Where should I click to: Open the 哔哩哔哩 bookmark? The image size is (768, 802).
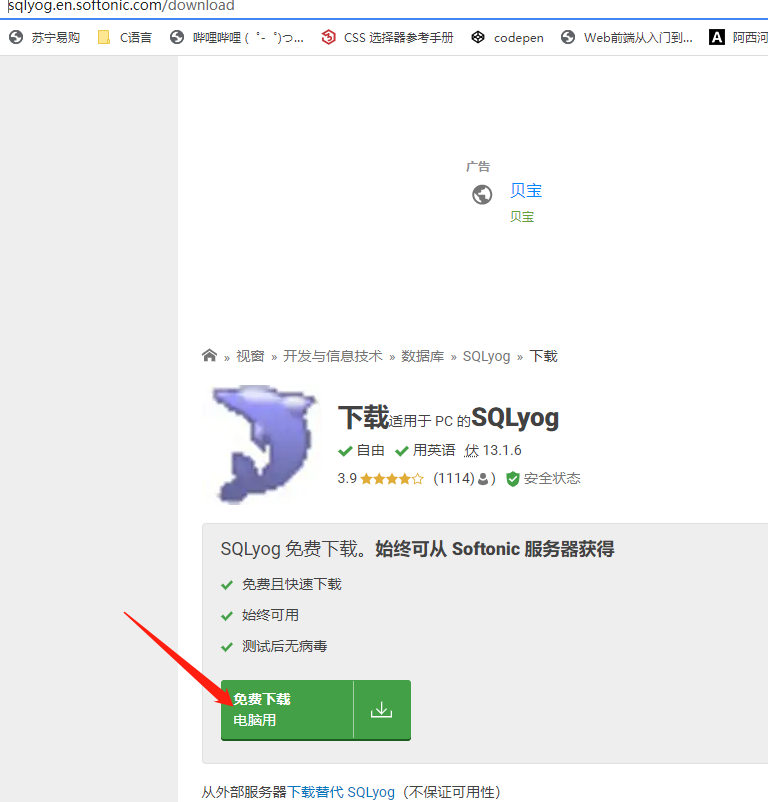point(237,37)
